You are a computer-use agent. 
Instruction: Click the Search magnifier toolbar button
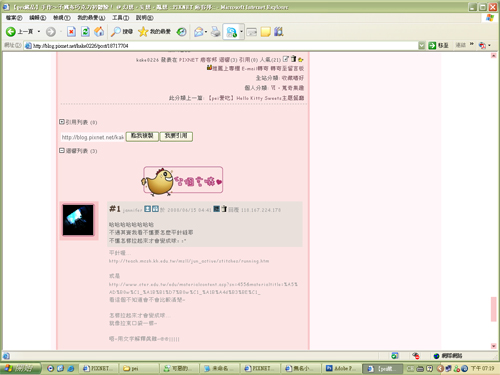pyautogui.click(x=122, y=32)
